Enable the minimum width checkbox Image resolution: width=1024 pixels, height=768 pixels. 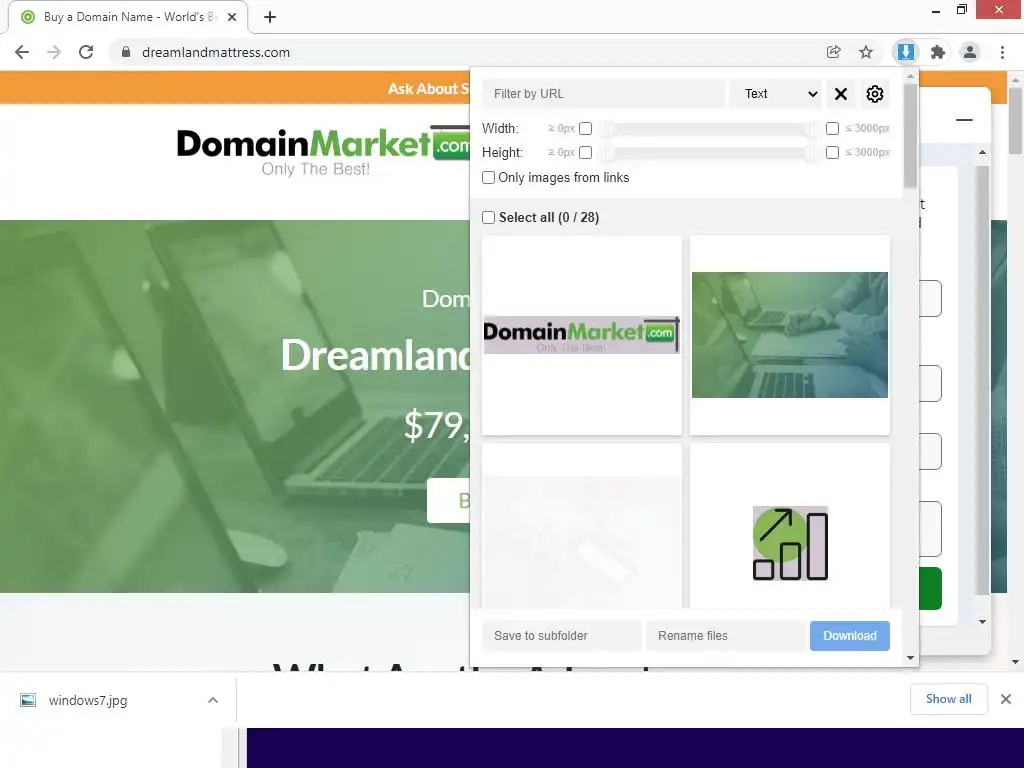pos(585,129)
